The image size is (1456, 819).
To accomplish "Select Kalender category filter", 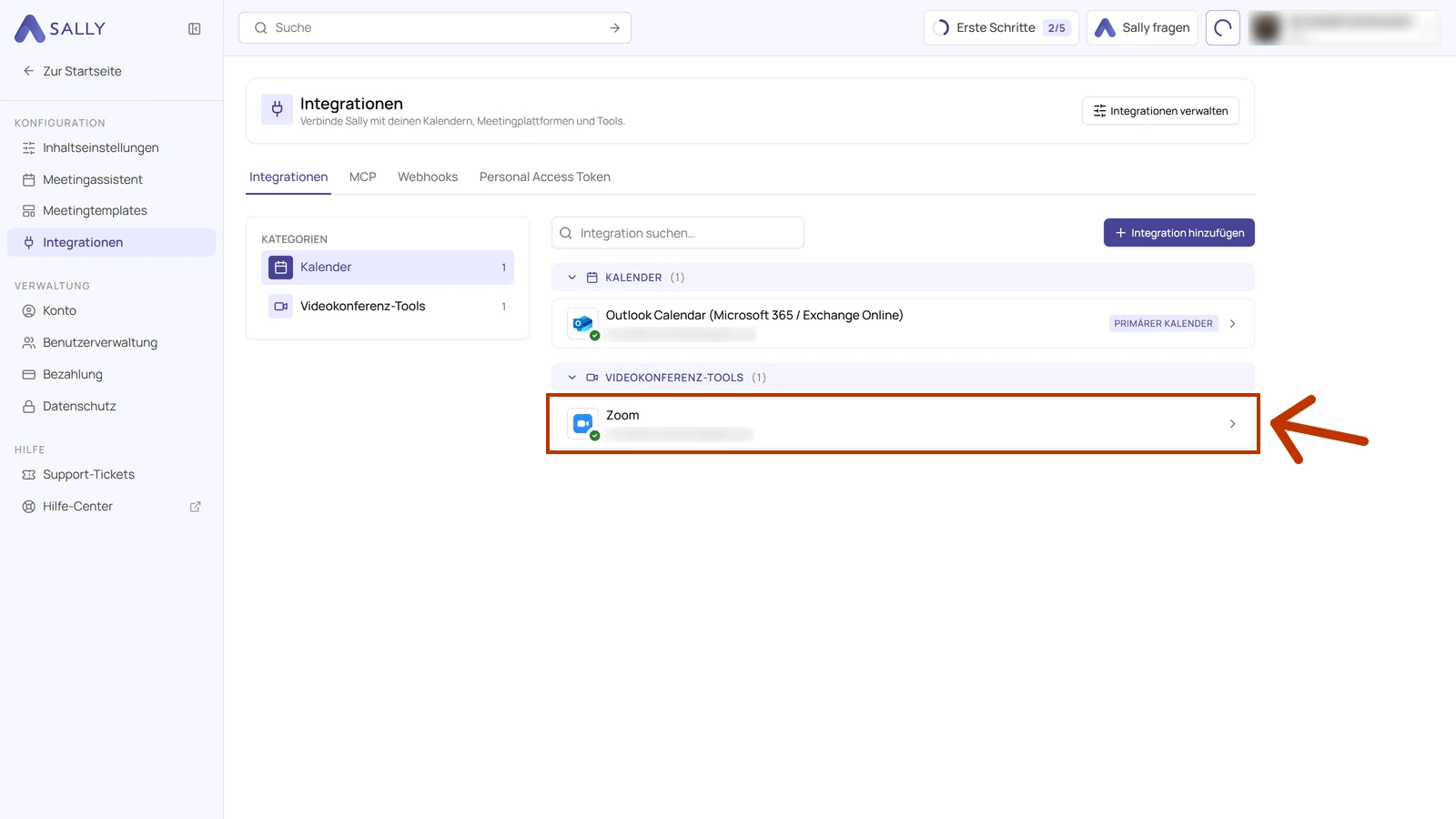I will tap(388, 268).
